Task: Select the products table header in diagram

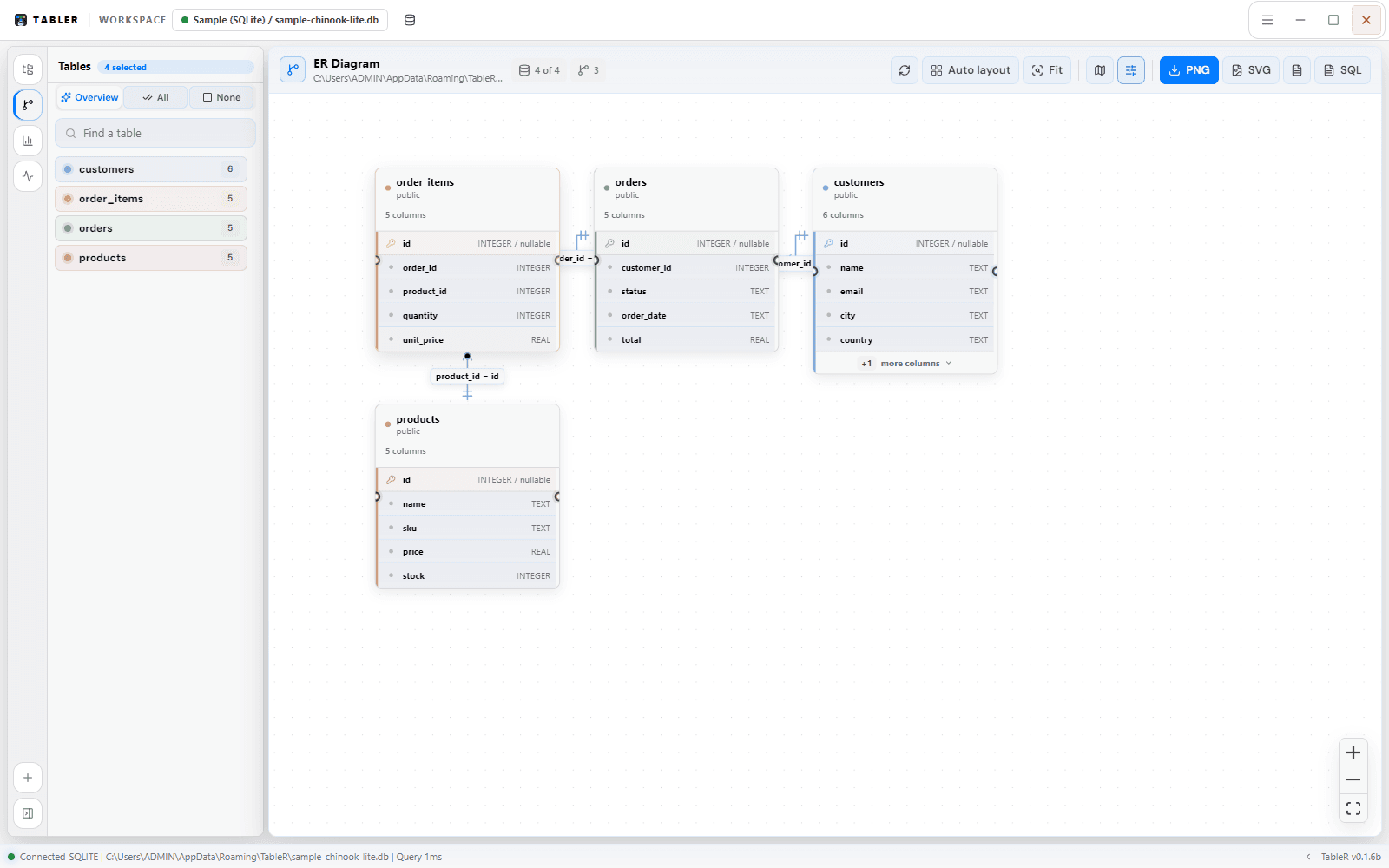Action: pos(468,435)
